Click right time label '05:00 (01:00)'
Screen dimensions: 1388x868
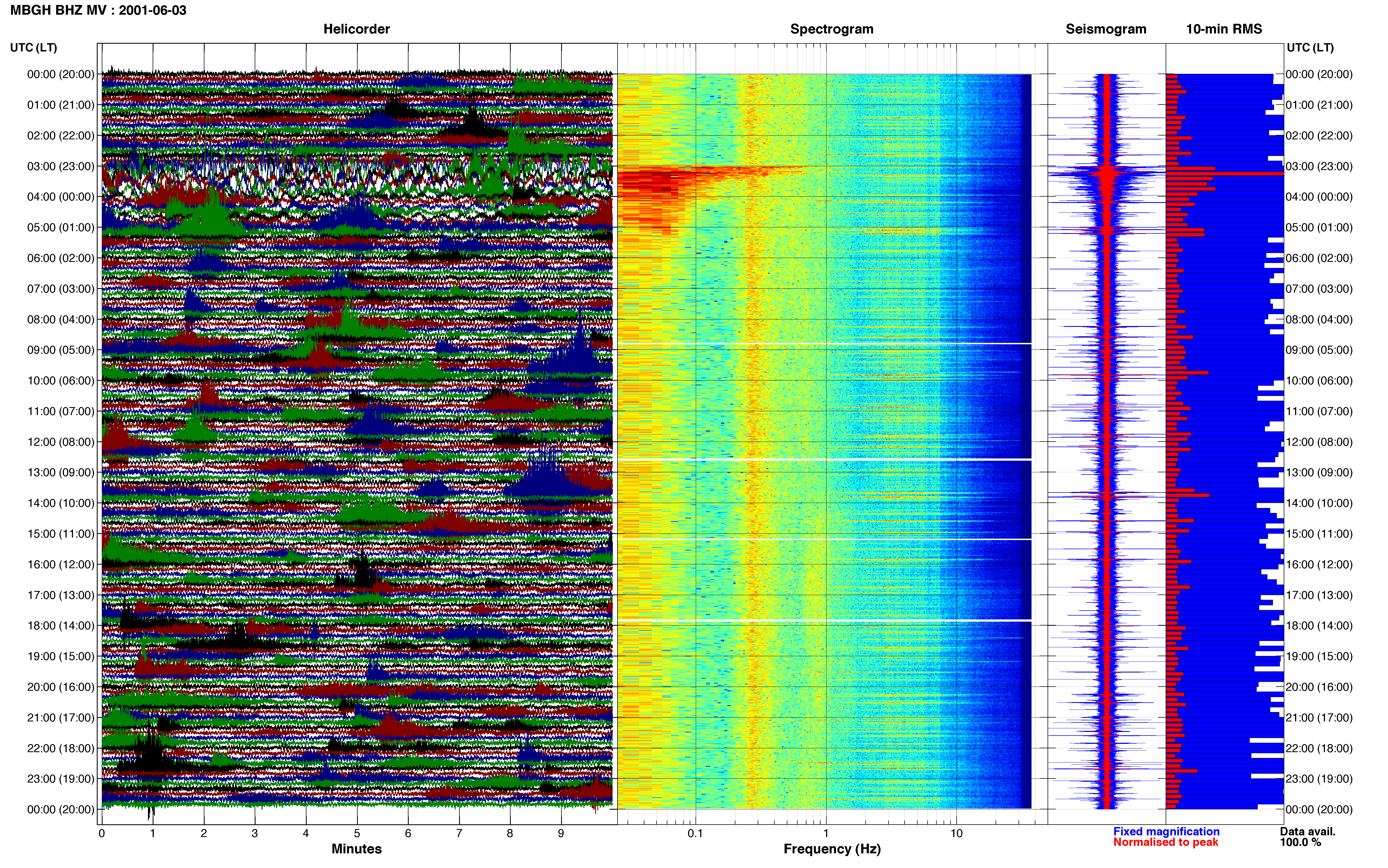click(1319, 227)
